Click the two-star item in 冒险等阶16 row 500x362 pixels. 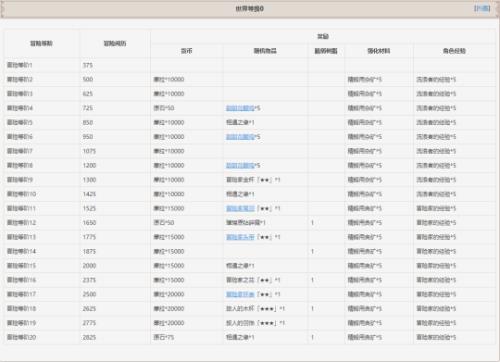[x=253, y=280]
